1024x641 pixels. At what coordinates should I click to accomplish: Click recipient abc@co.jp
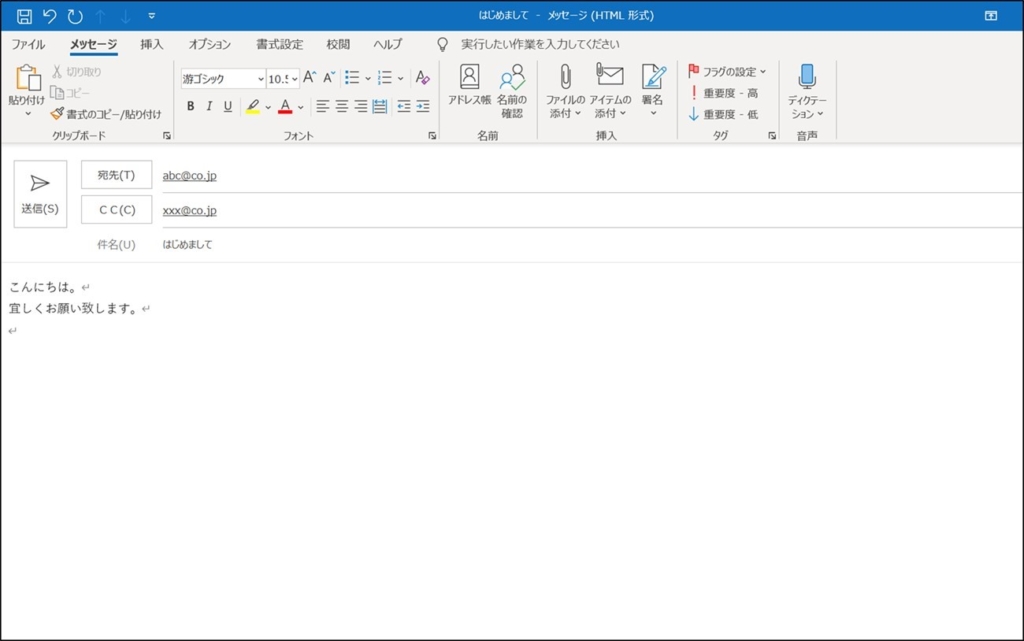pos(189,176)
